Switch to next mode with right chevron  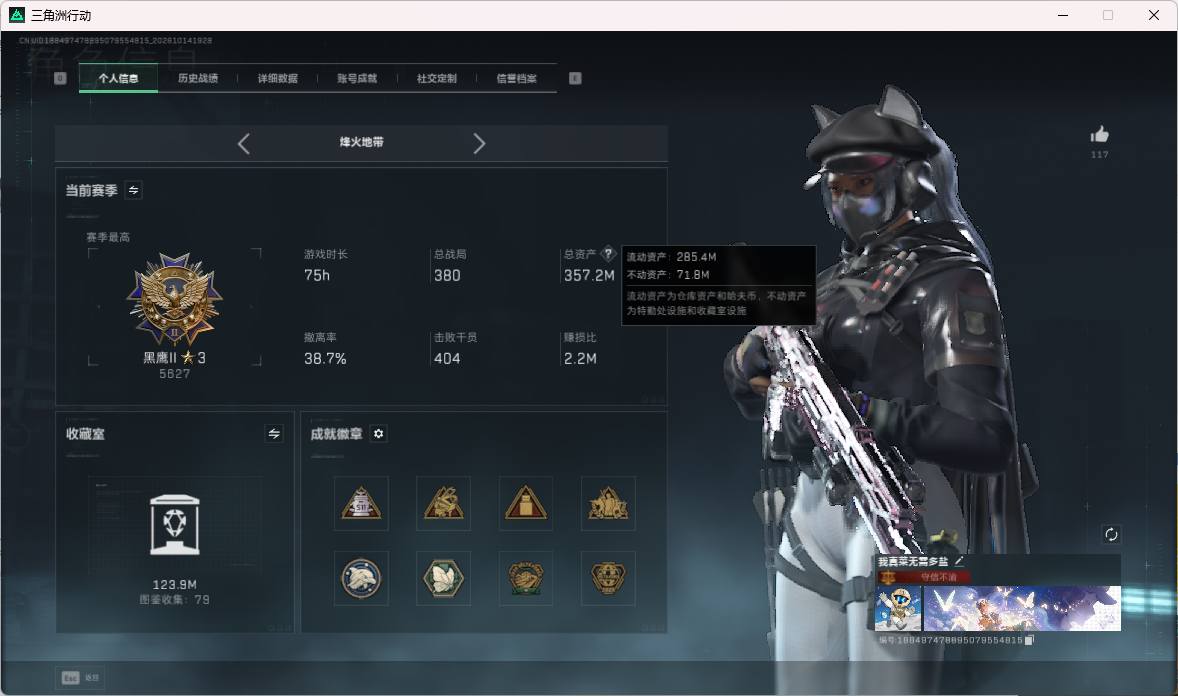479,144
